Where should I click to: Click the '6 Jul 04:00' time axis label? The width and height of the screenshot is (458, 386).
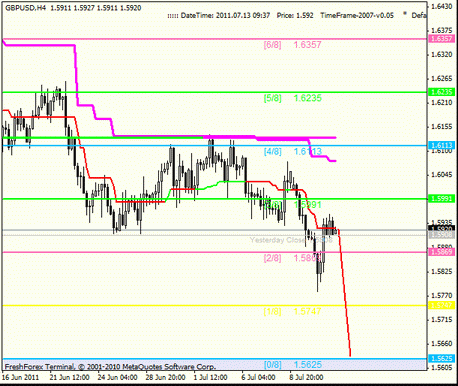pyautogui.click(x=258, y=378)
